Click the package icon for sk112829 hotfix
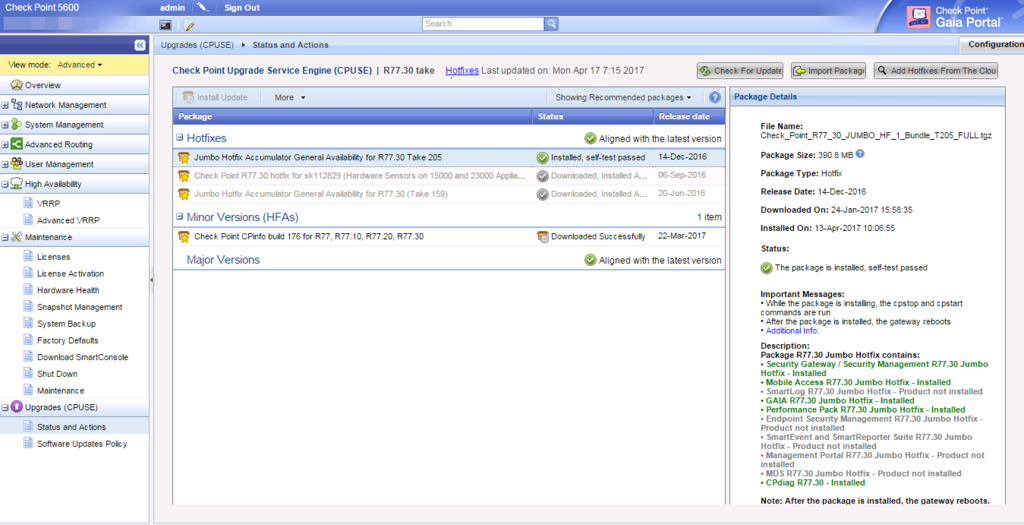Screen dimensions: 1024x525 click(x=184, y=176)
